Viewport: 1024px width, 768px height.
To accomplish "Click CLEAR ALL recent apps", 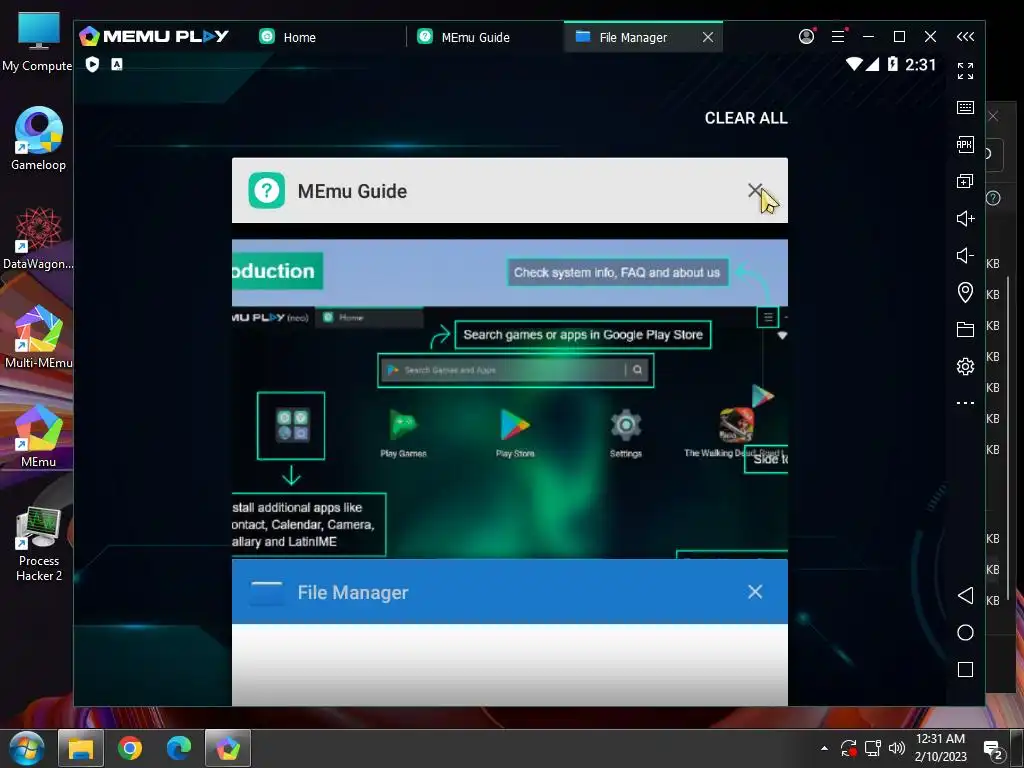I will click(746, 118).
